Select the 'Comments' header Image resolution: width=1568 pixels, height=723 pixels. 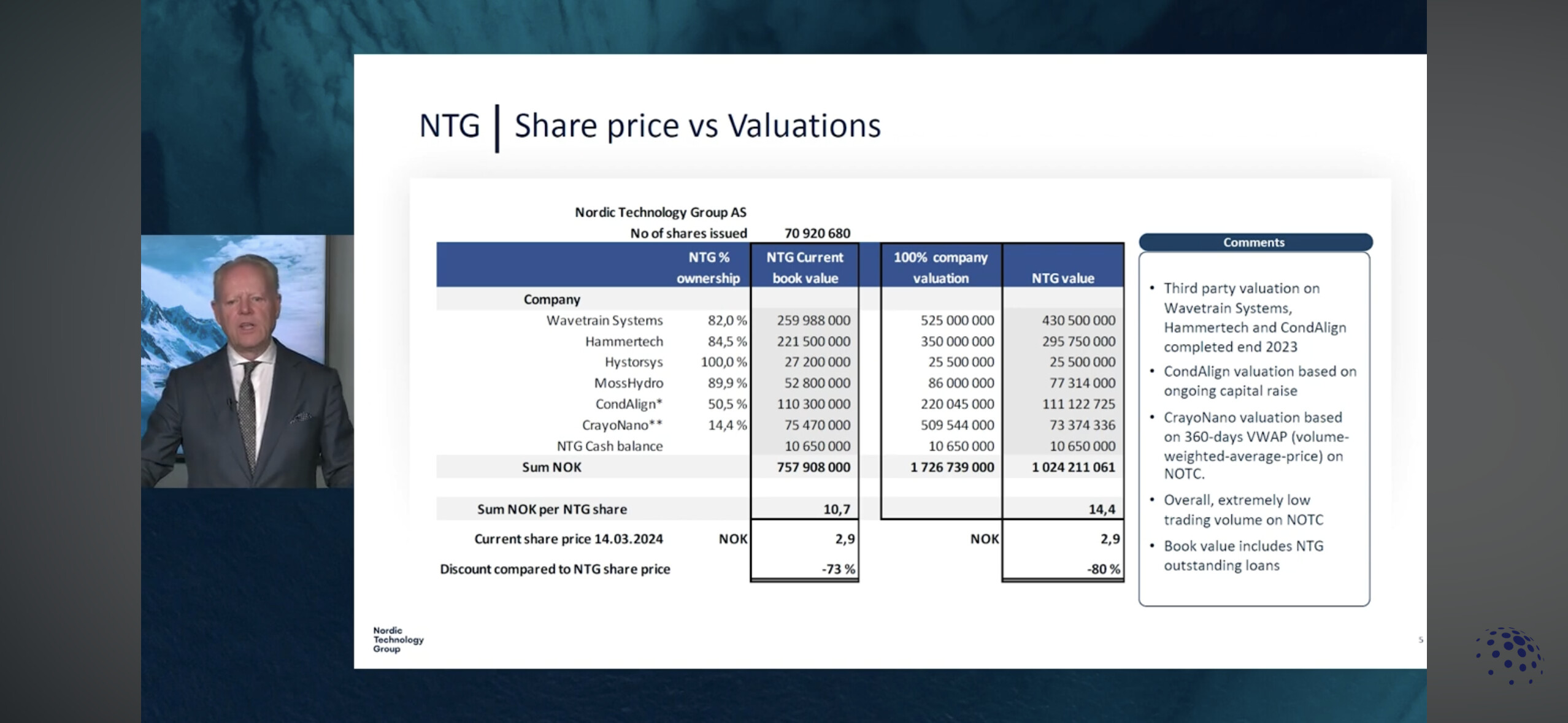[x=1255, y=242]
